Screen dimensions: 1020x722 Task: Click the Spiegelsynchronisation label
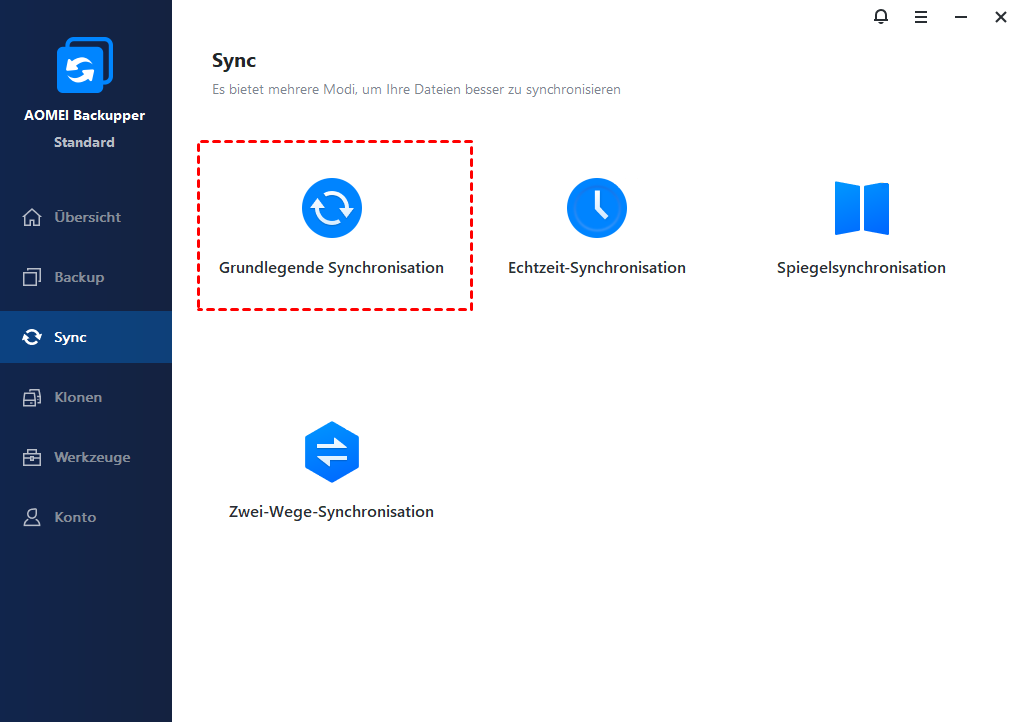coord(861,268)
